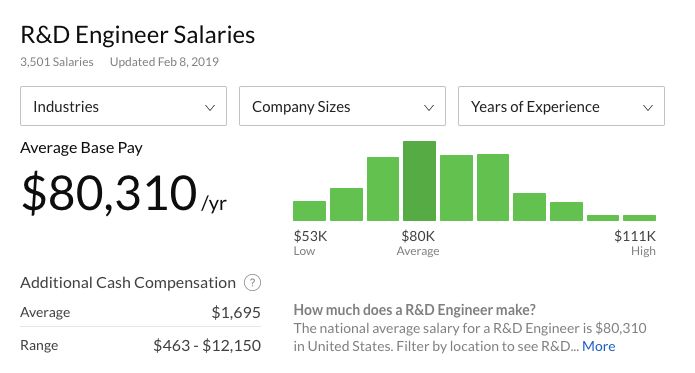
Task: Click the Additional Cash Compensation help icon
Action: click(x=252, y=283)
